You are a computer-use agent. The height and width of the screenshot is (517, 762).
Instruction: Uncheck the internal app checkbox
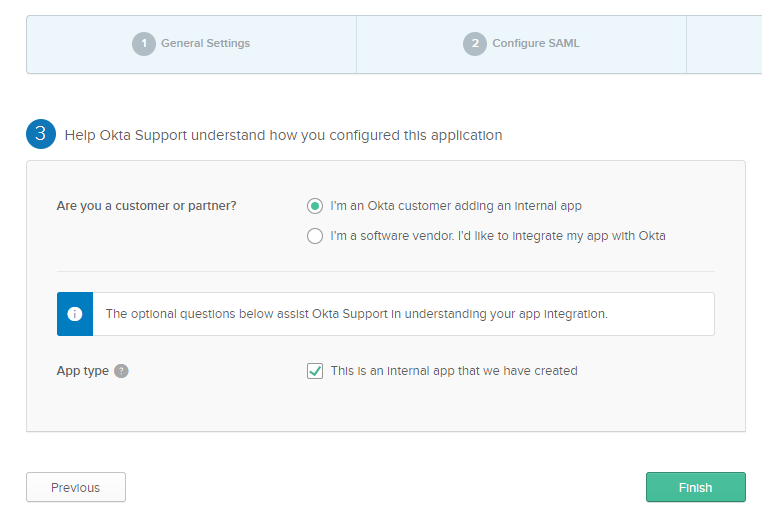point(315,371)
